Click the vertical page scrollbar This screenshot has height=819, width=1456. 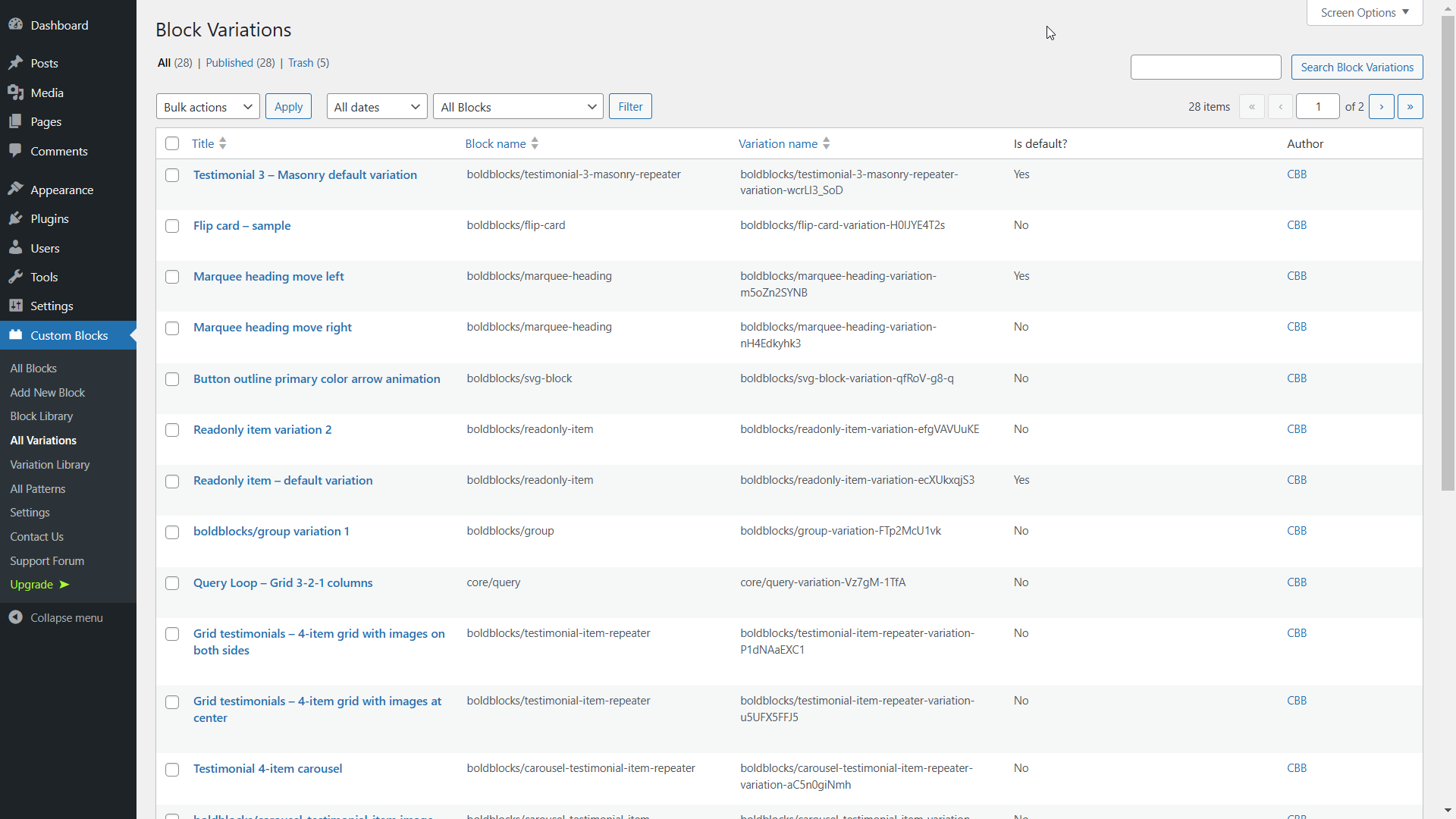(x=1448, y=254)
